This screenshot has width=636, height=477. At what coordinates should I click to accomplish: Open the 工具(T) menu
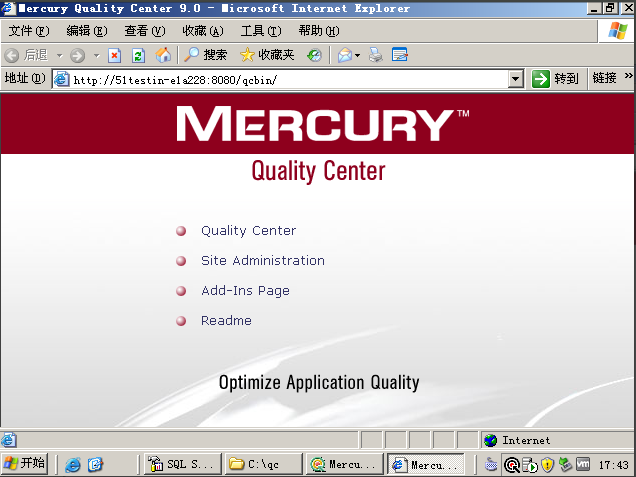[261, 31]
